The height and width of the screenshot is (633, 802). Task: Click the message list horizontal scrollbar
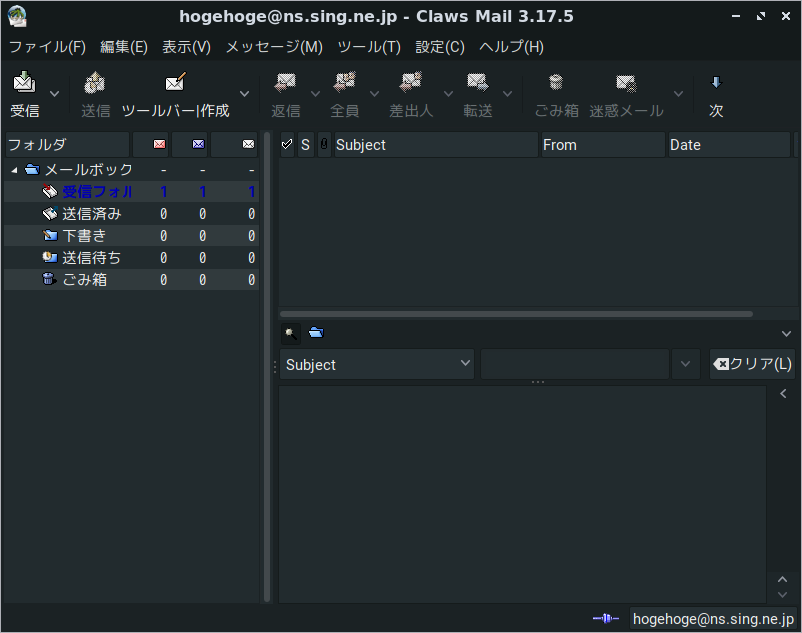click(x=516, y=314)
